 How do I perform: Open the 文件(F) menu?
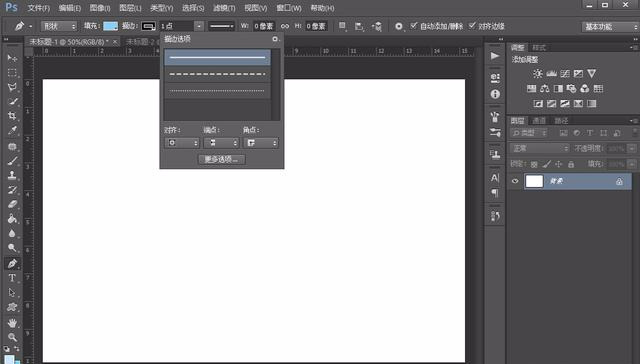(x=38, y=8)
